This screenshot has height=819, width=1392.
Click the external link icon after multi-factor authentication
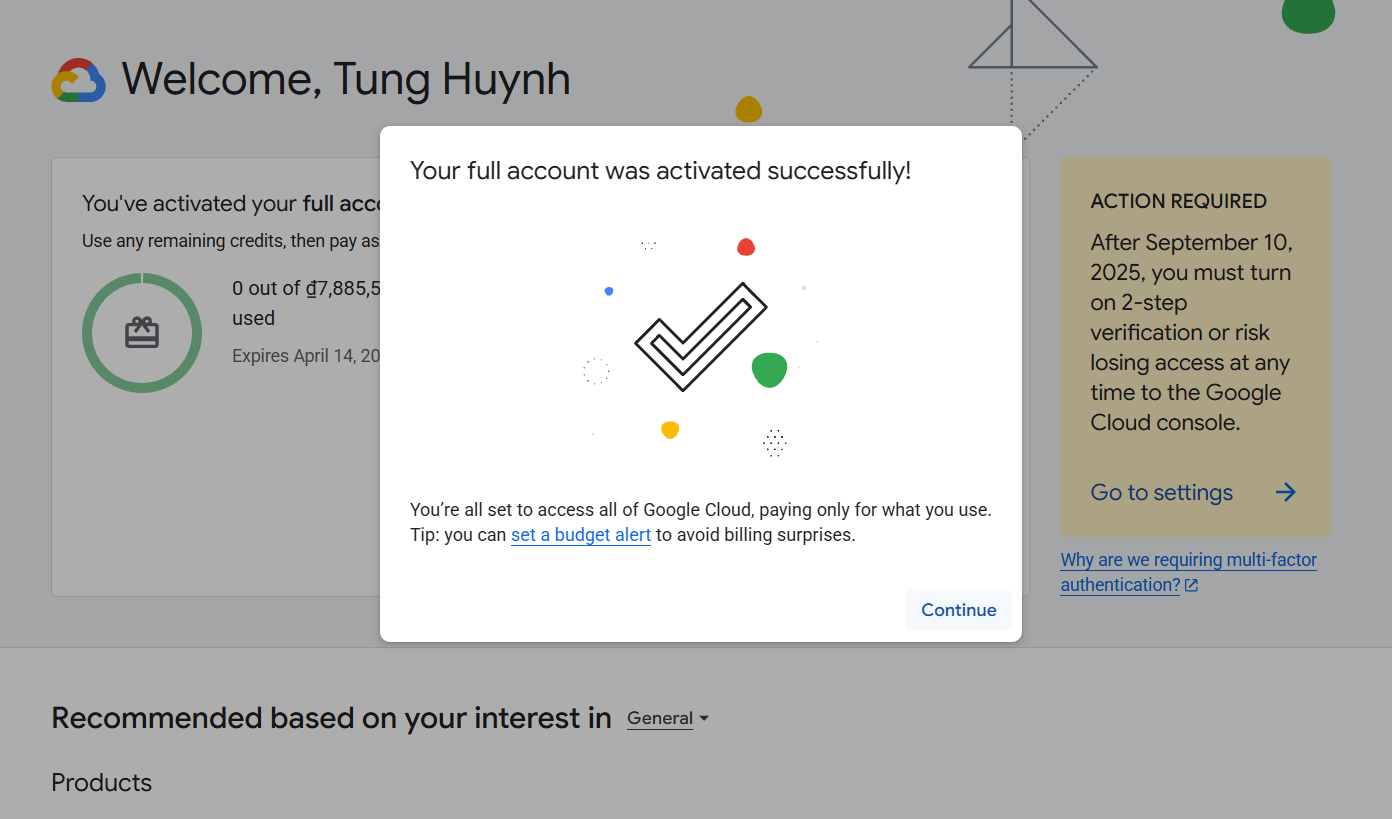(x=1191, y=586)
